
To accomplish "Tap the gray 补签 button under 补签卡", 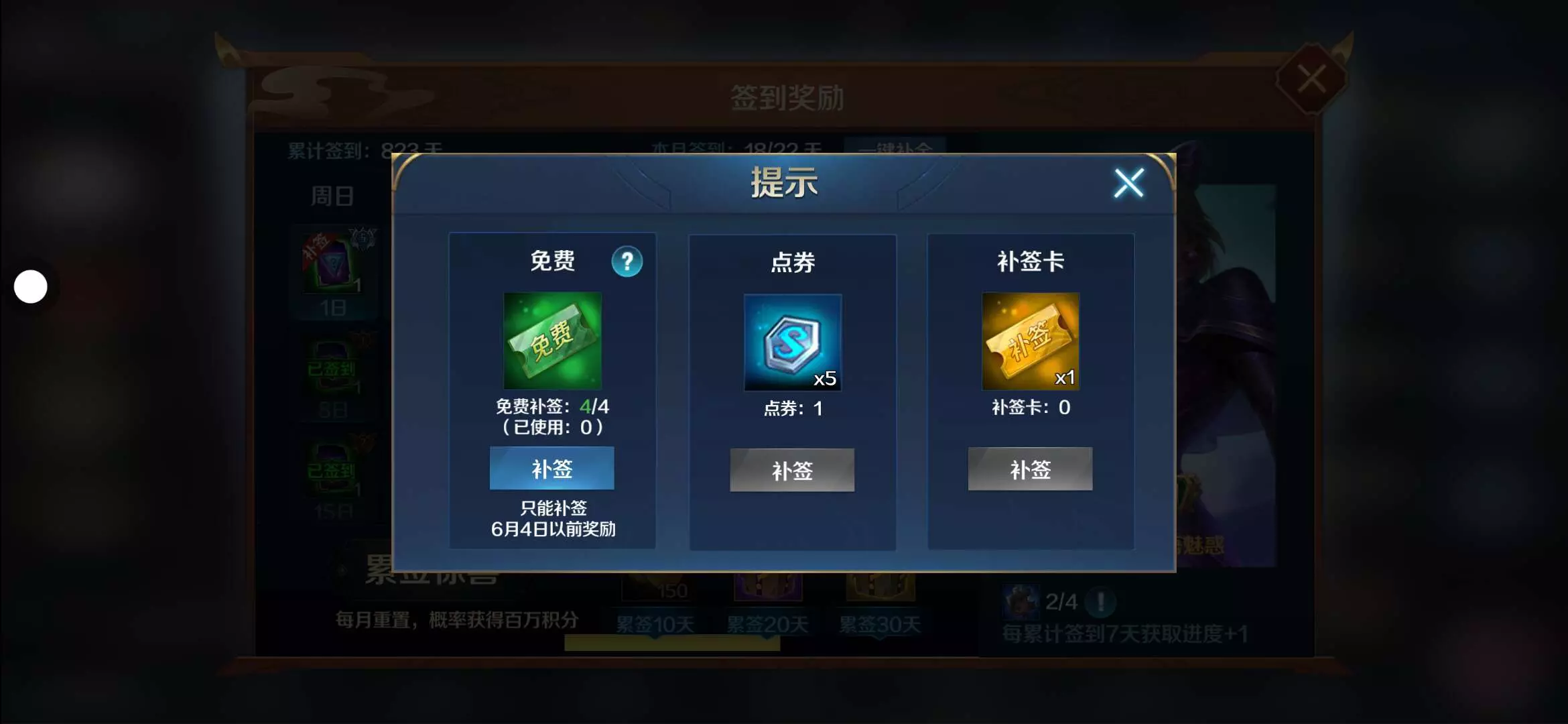I will pos(1030,469).
